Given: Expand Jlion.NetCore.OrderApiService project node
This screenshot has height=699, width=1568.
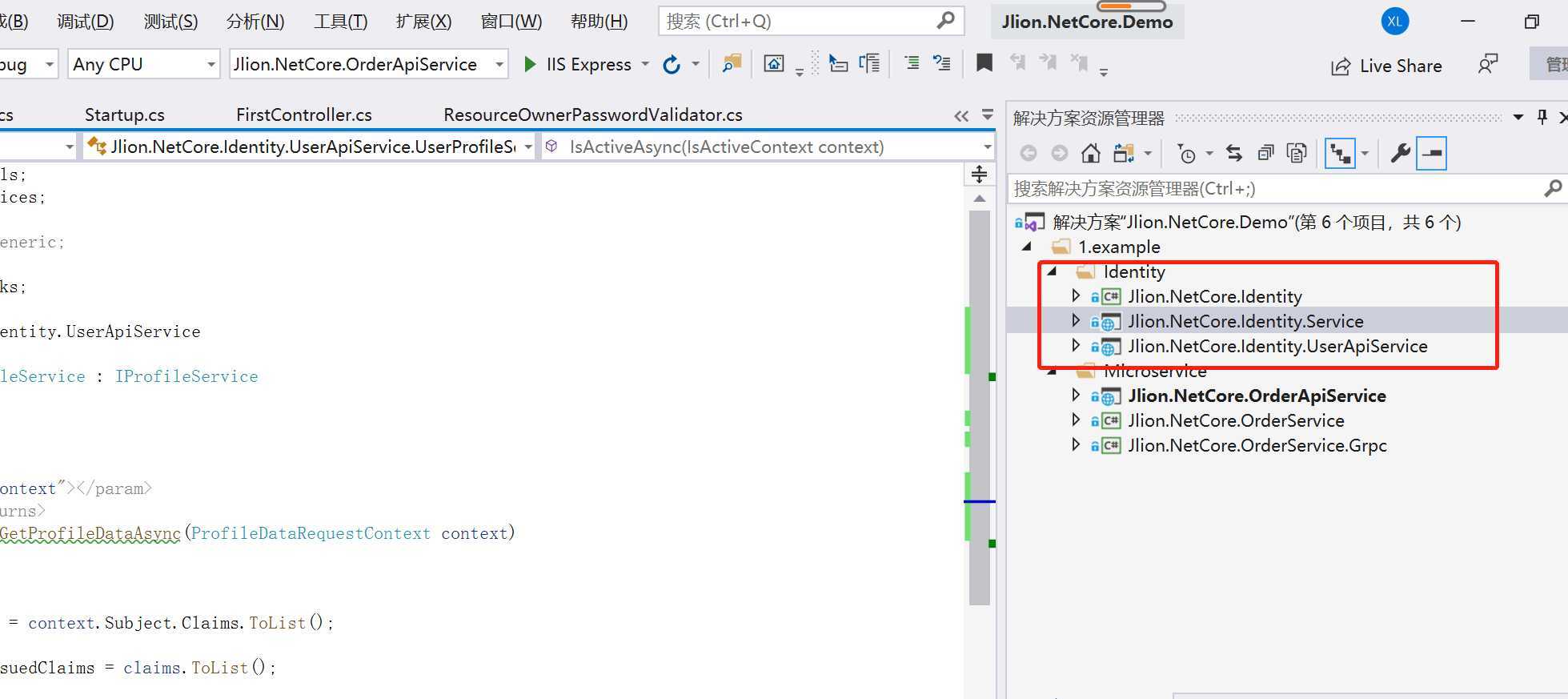Looking at the screenshot, I should click(1076, 395).
